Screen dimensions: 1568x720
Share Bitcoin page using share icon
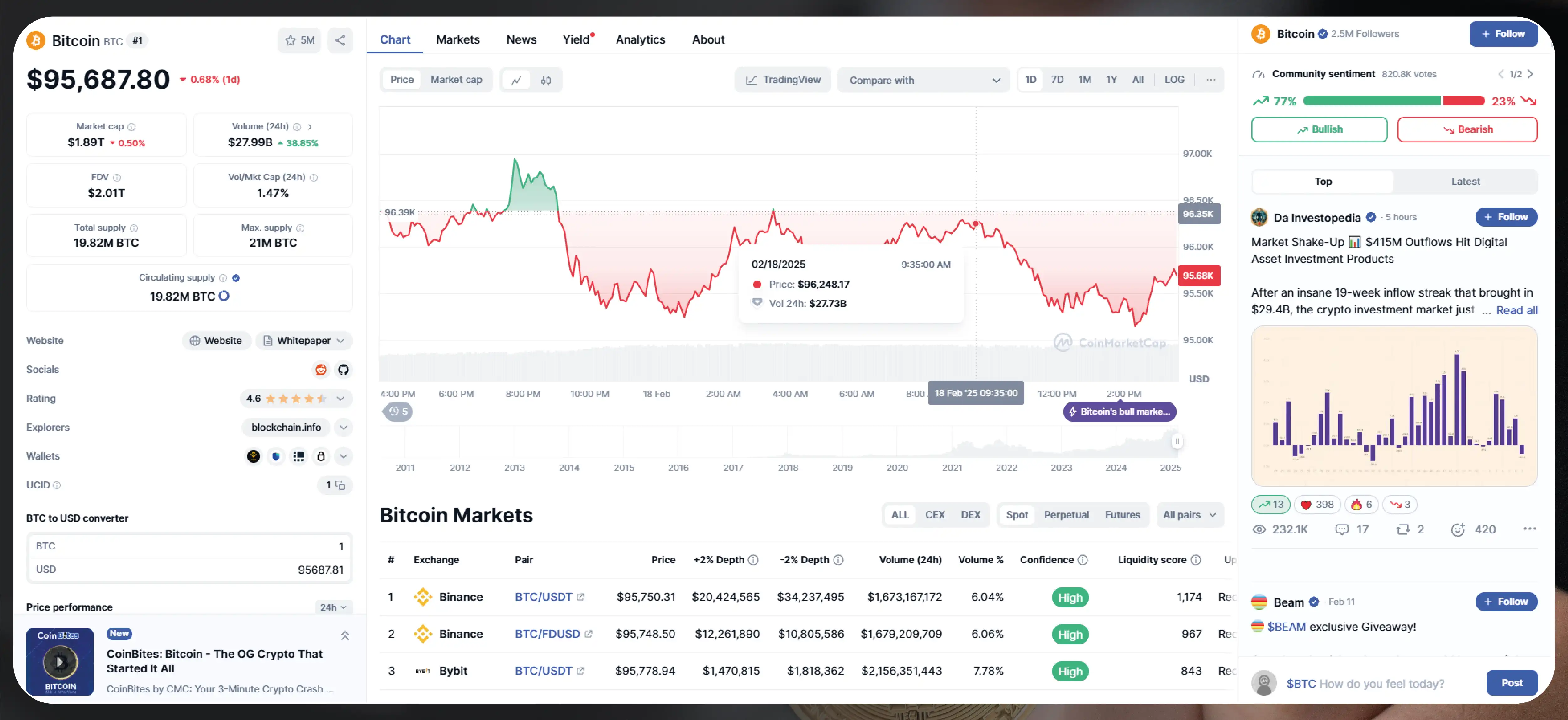(340, 40)
